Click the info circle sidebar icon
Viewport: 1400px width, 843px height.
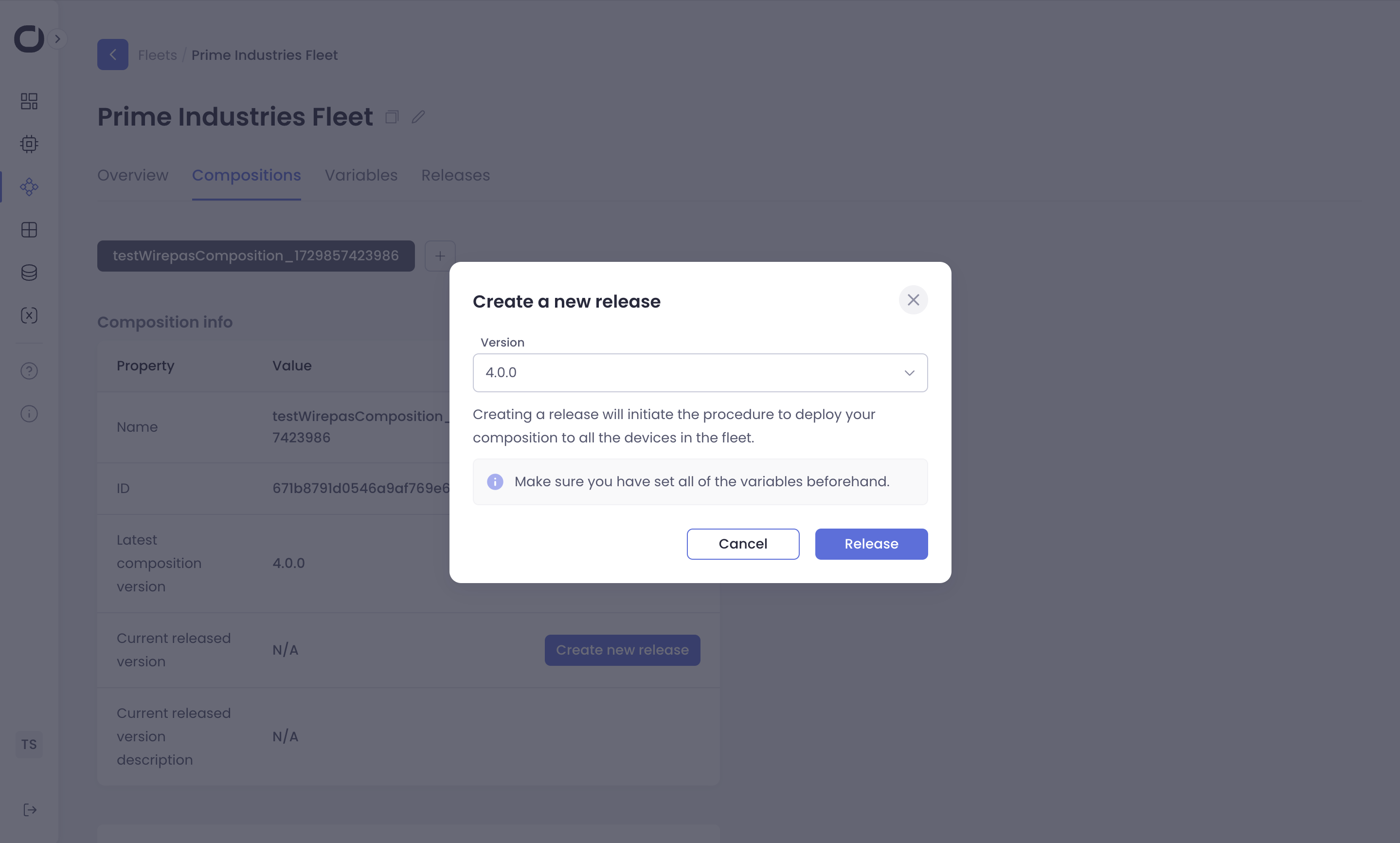[x=29, y=414]
